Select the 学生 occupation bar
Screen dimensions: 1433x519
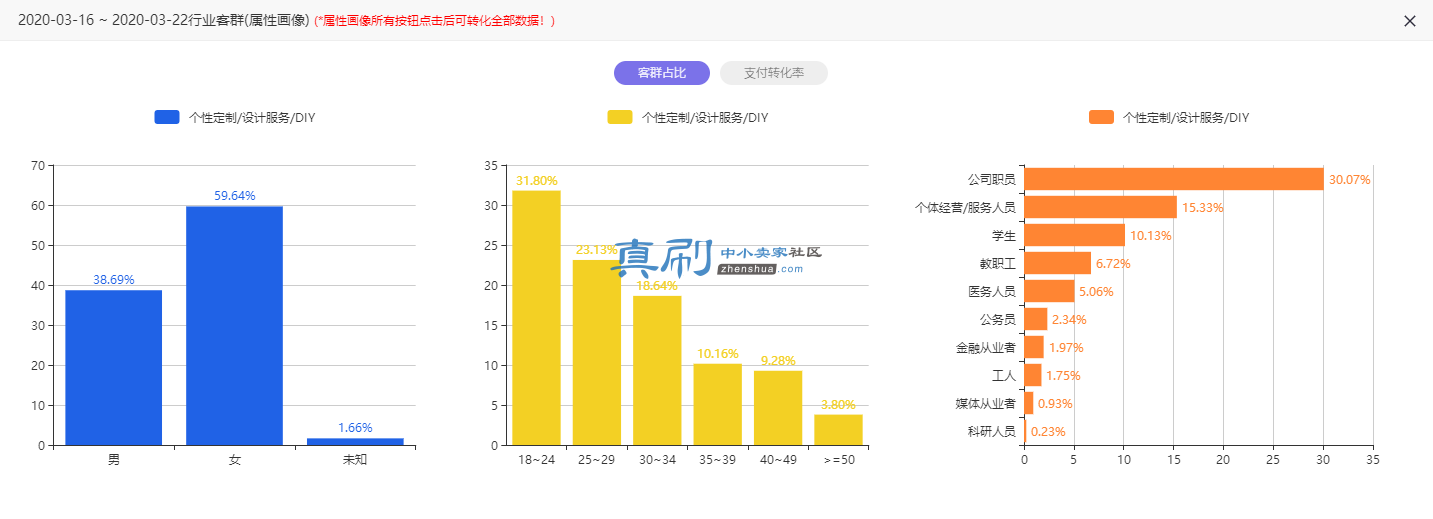click(x=1074, y=235)
